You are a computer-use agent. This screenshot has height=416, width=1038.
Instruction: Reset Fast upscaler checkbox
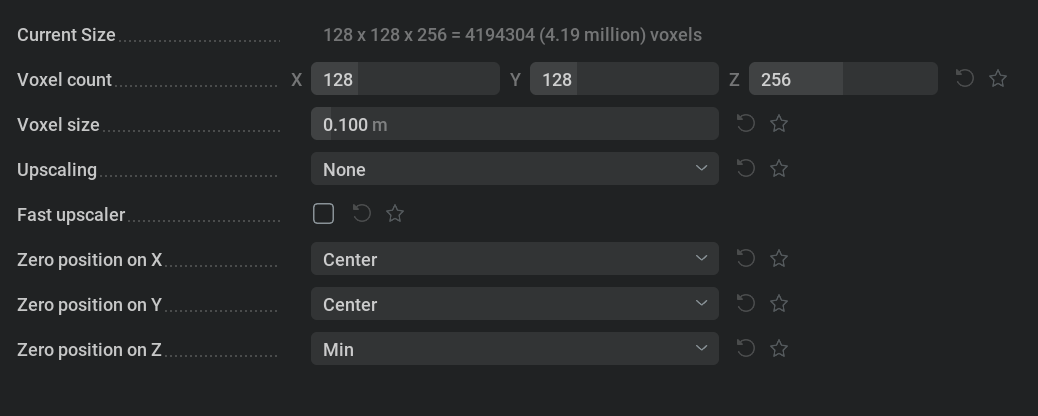tap(362, 213)
